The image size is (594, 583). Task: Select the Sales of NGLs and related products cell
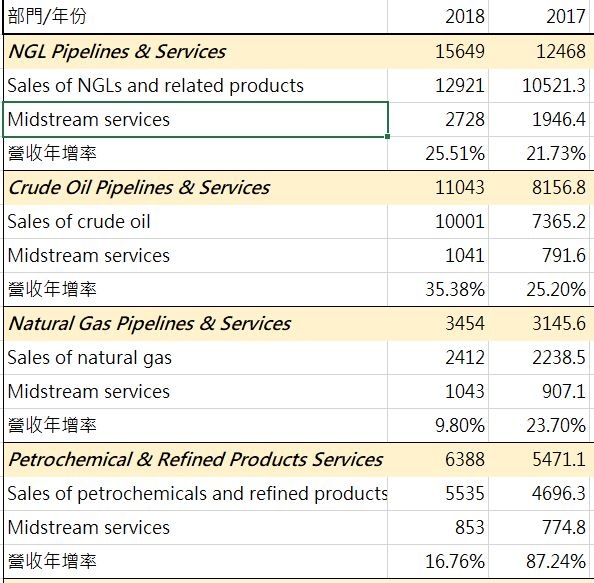pos(195,86)
